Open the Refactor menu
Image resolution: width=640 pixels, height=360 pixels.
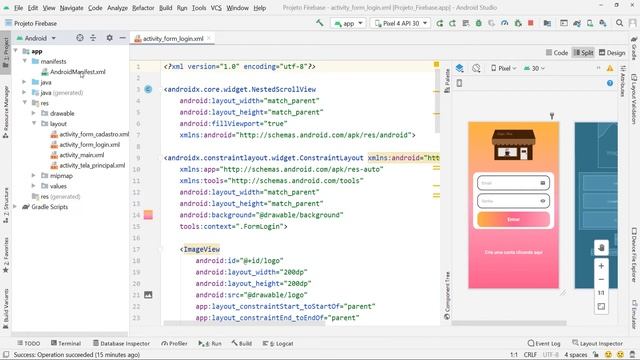click(143, 8)
